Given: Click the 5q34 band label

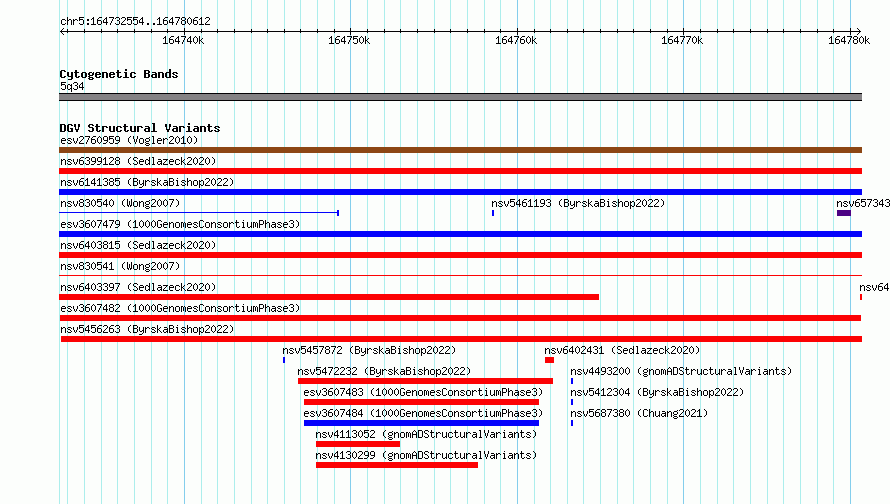Looking at the screenshot, I should (72, 86).
